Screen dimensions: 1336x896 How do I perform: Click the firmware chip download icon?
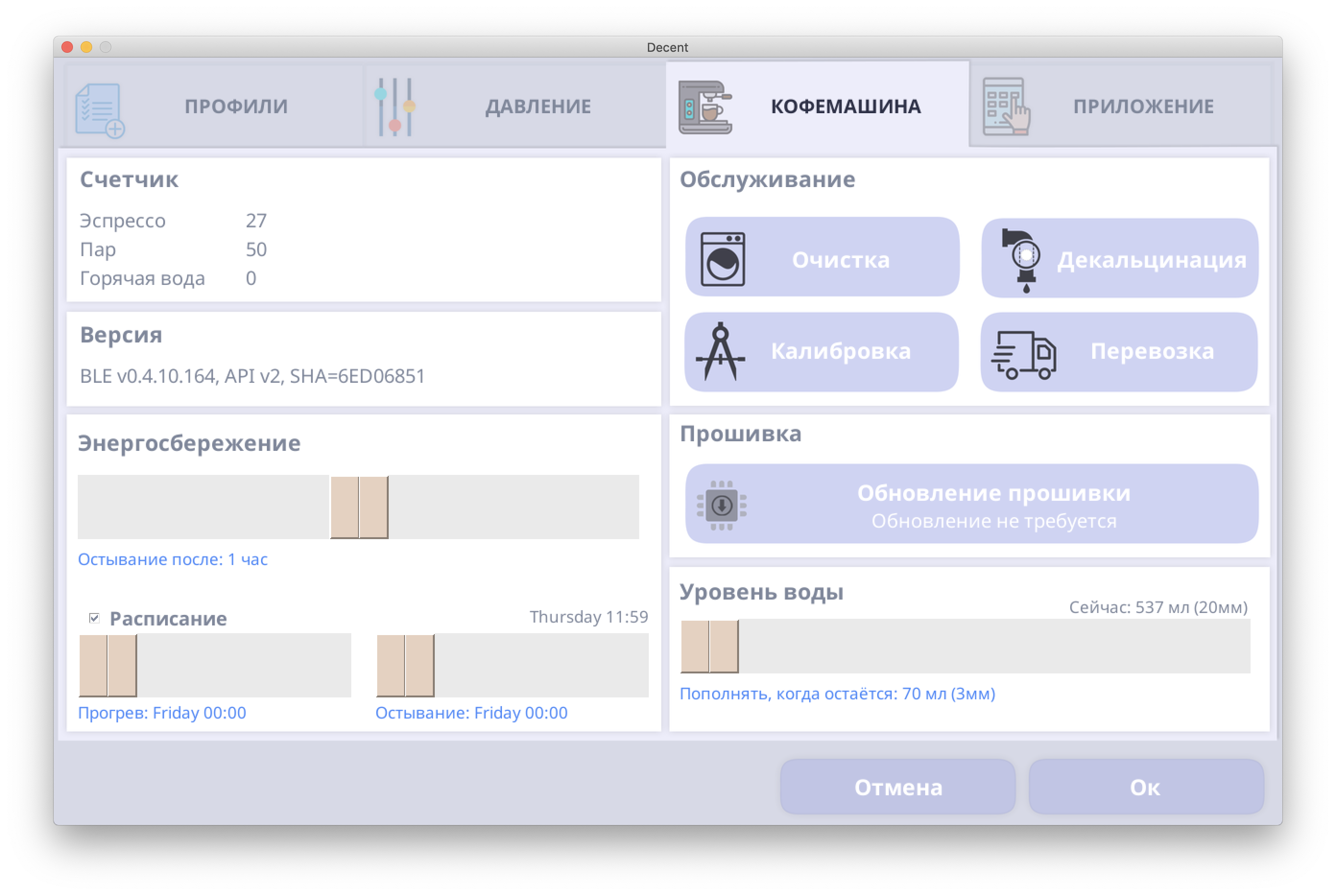click(721, 505)
